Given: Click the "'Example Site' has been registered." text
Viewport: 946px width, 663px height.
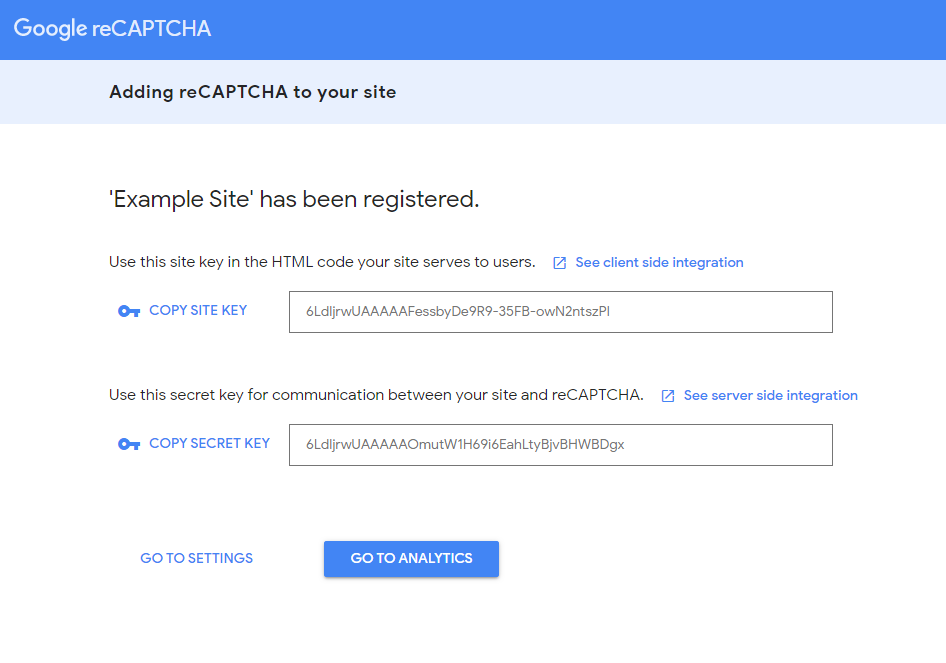Looking at the screenshot, I should point(294,199).
